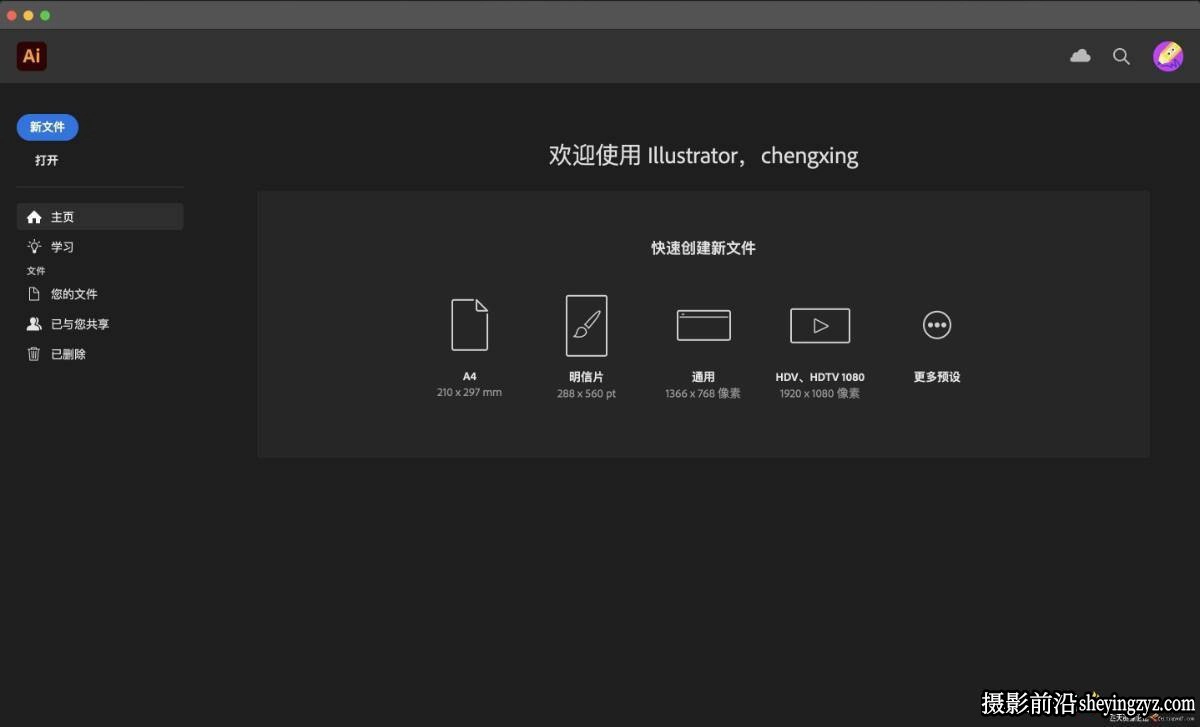1200x727 pixels.
Task: Minimize the window with yellow button
Action: point(28,15)
